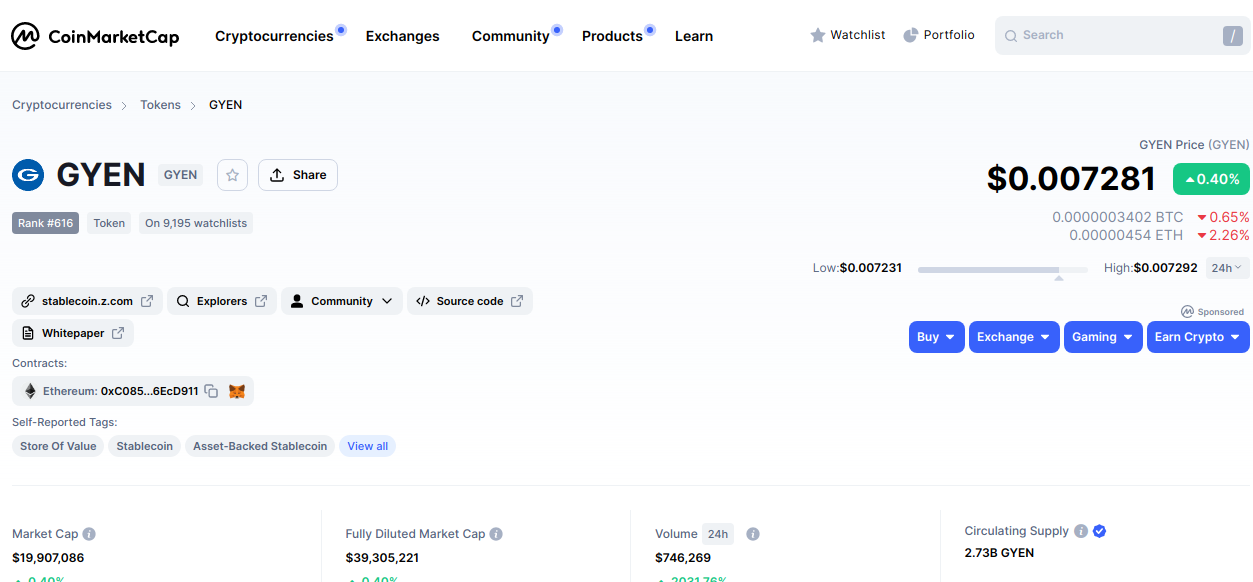The width and height of the screenshot is (1253, 582).
Task: Click the Volume info icon
Action: point(753,534)
